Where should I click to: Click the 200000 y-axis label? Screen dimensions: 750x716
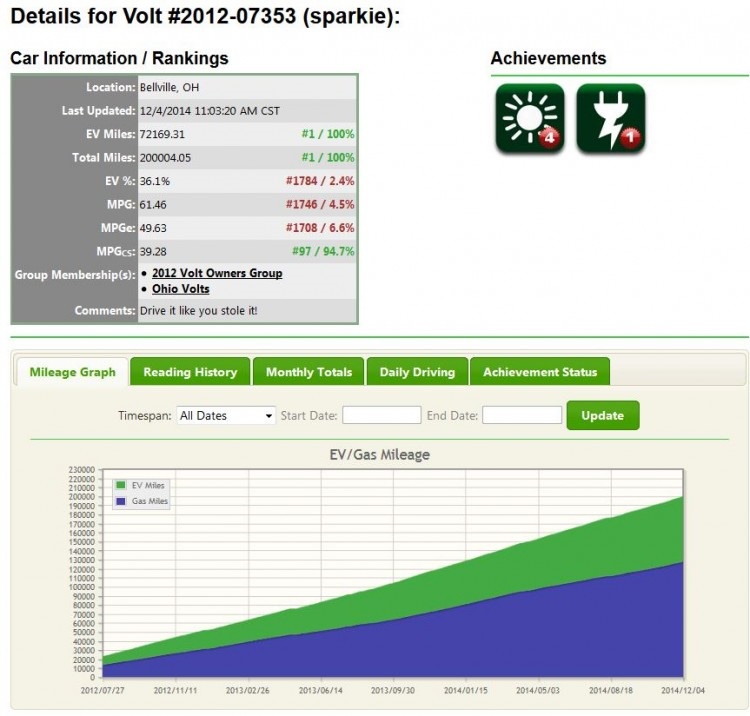point(82,497)
